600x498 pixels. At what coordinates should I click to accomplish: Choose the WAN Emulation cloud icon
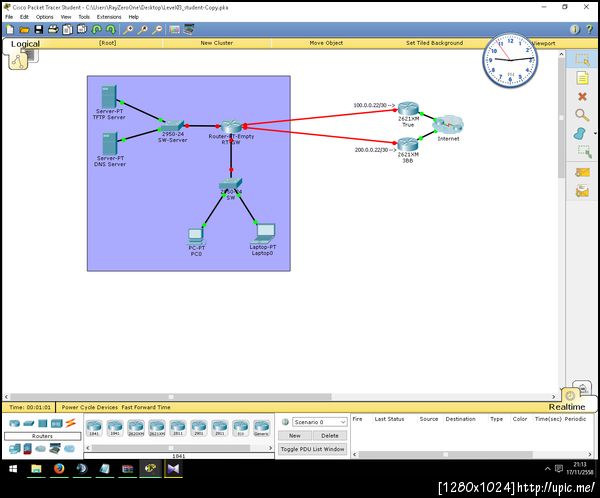tap(41, 449)
